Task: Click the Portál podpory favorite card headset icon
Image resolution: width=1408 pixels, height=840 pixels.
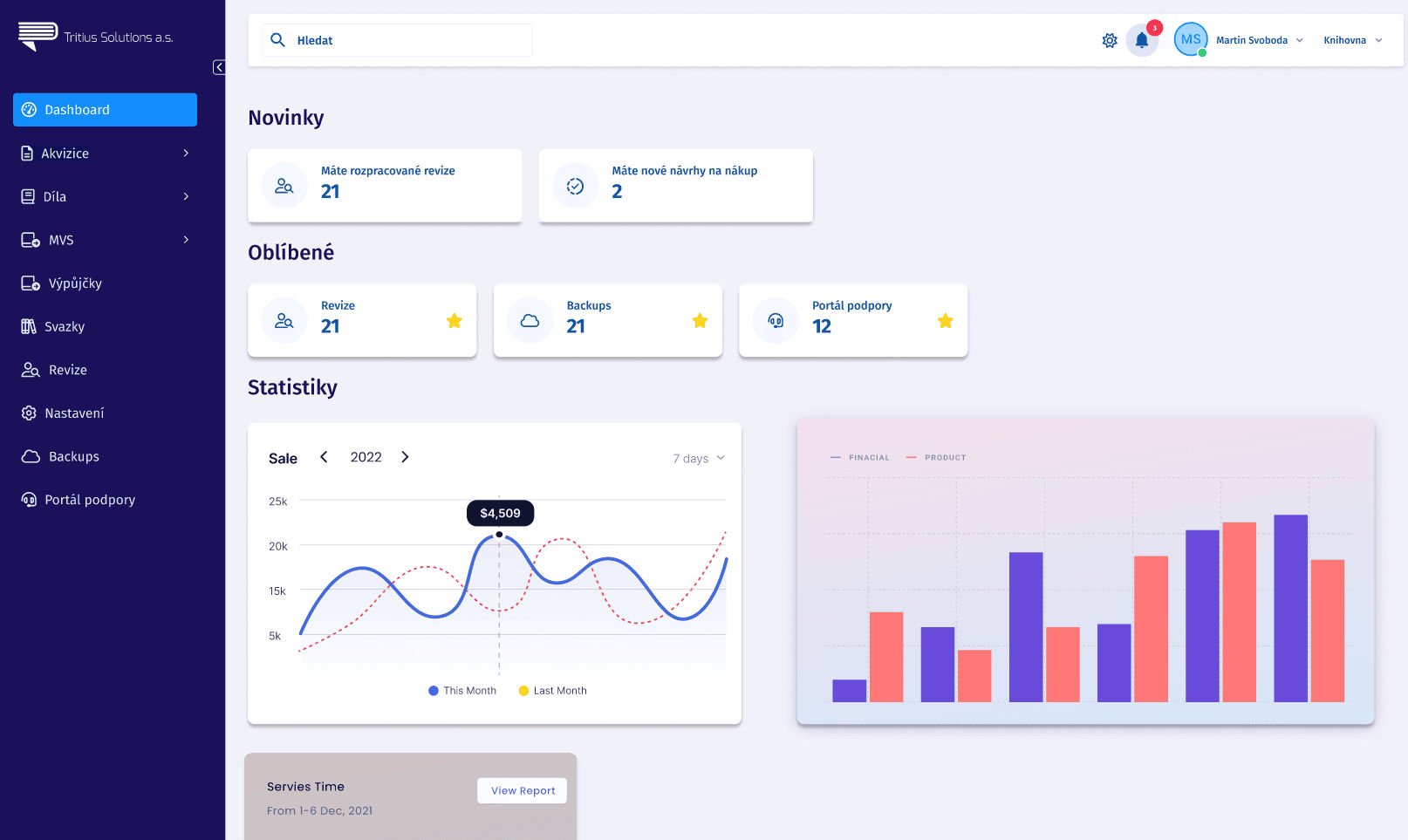Action: (776, 321)
